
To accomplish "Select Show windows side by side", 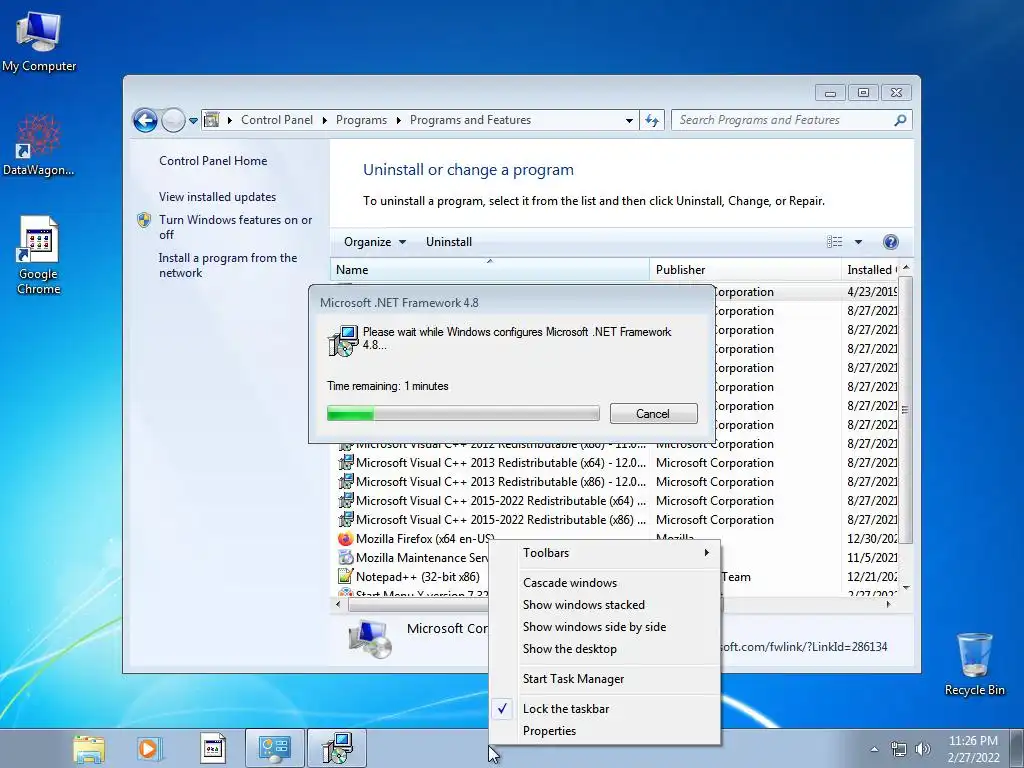I will pos(605,627).
